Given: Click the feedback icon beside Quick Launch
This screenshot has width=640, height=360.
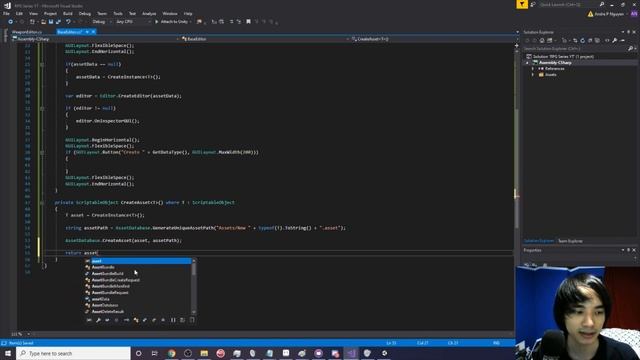Looking at the screenshot, I should [533, 4].
